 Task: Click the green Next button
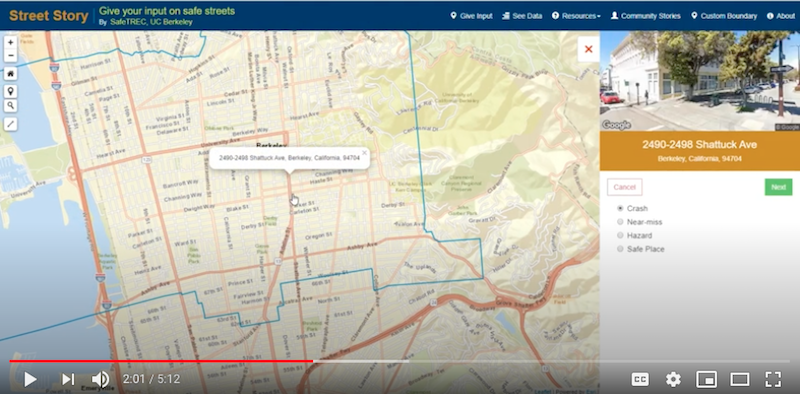[778, 187]
